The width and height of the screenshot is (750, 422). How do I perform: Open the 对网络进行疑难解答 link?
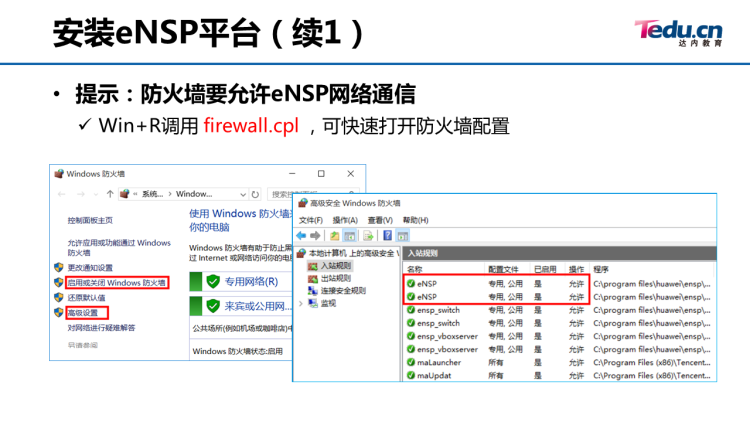click(101, 328)
